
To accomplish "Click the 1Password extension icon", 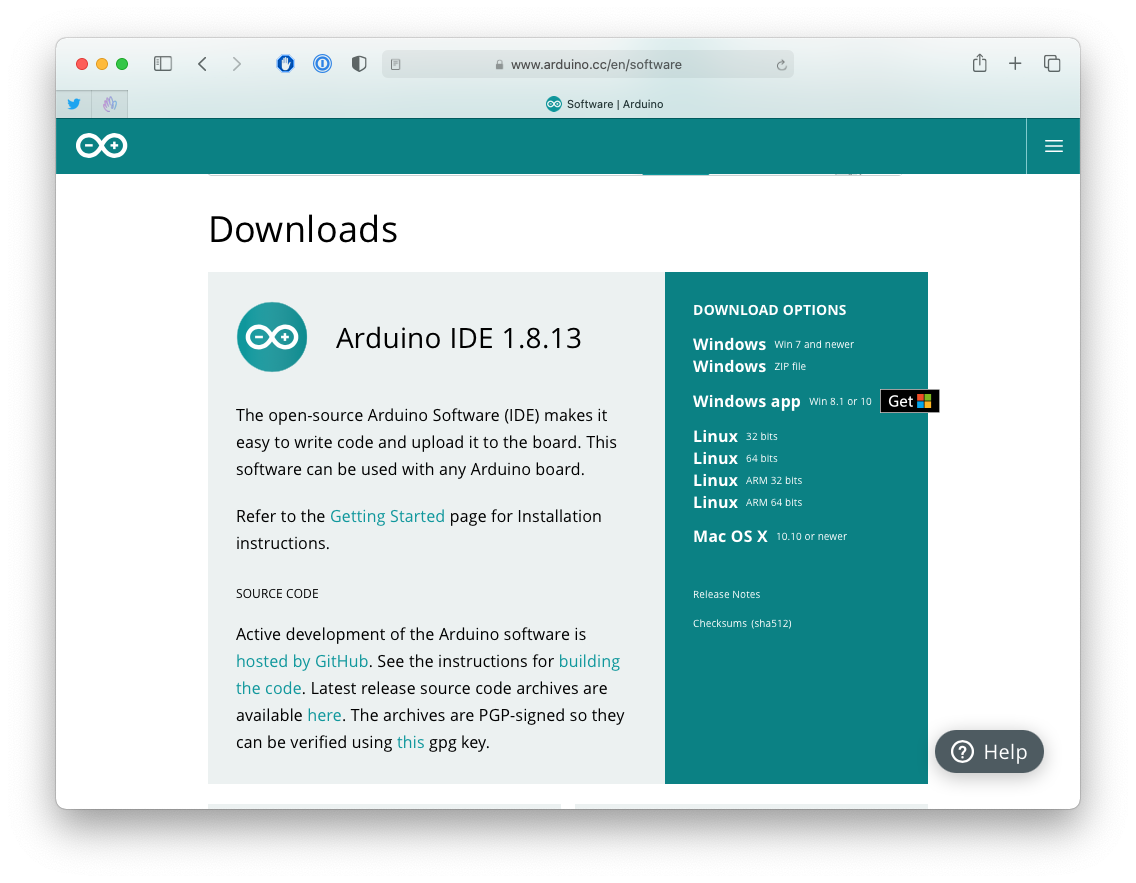I will point(322,64).
